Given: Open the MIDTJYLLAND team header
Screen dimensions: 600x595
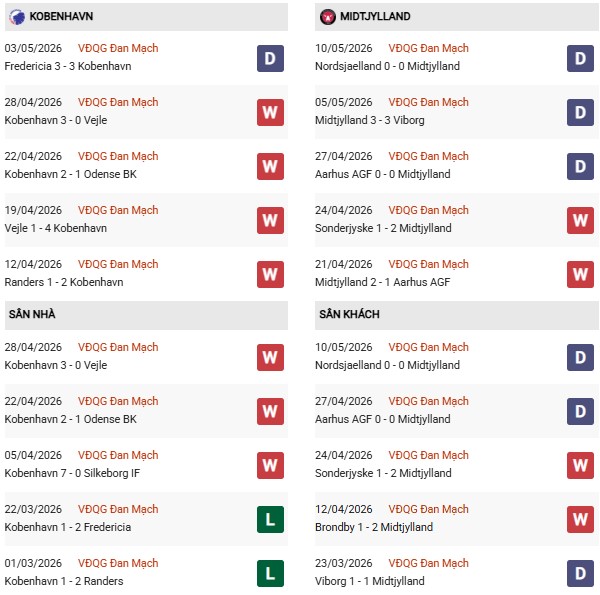Looking at the screenshot, I should (457, 17).
